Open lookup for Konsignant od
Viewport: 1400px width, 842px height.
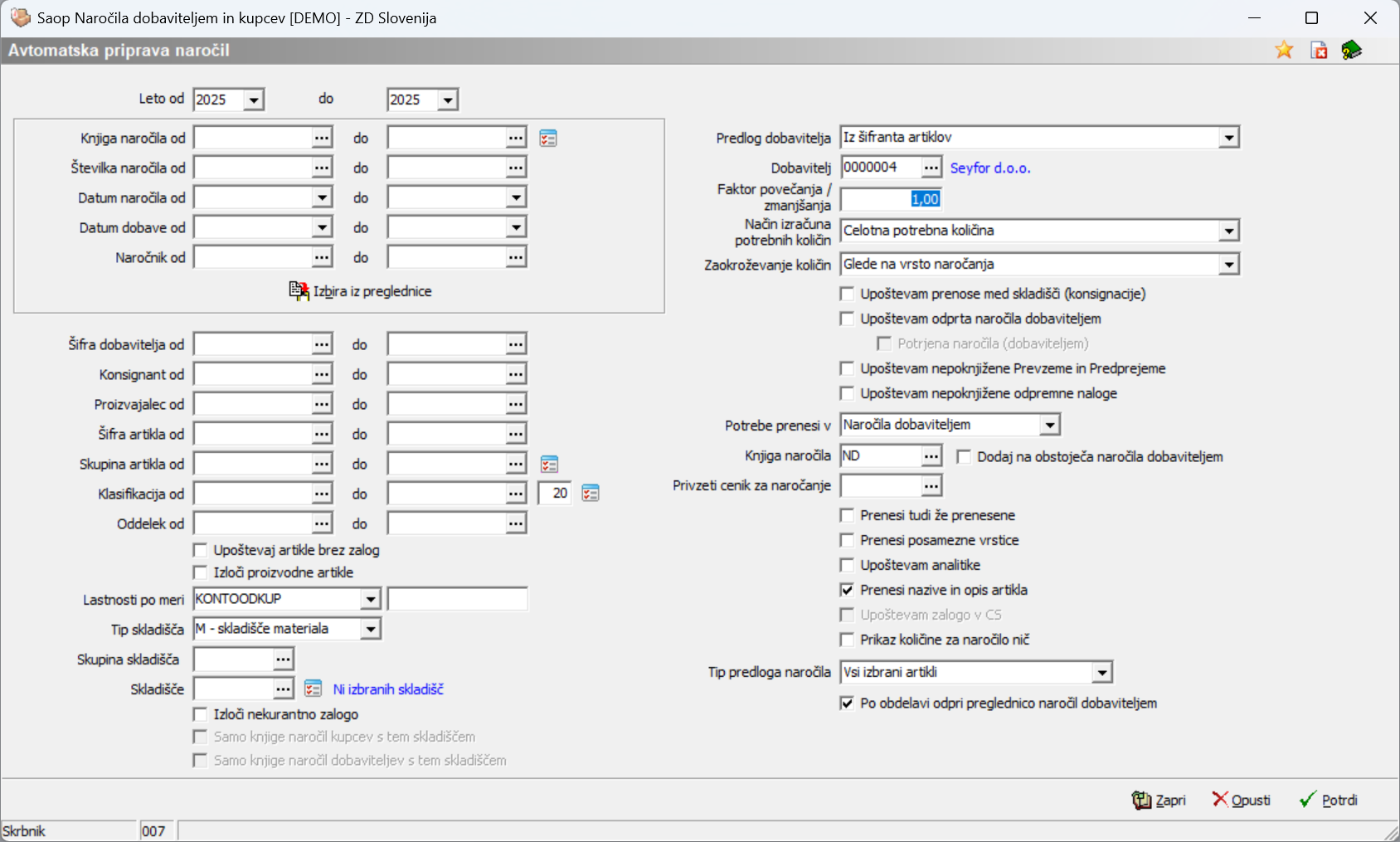click(x=322, y=374)
